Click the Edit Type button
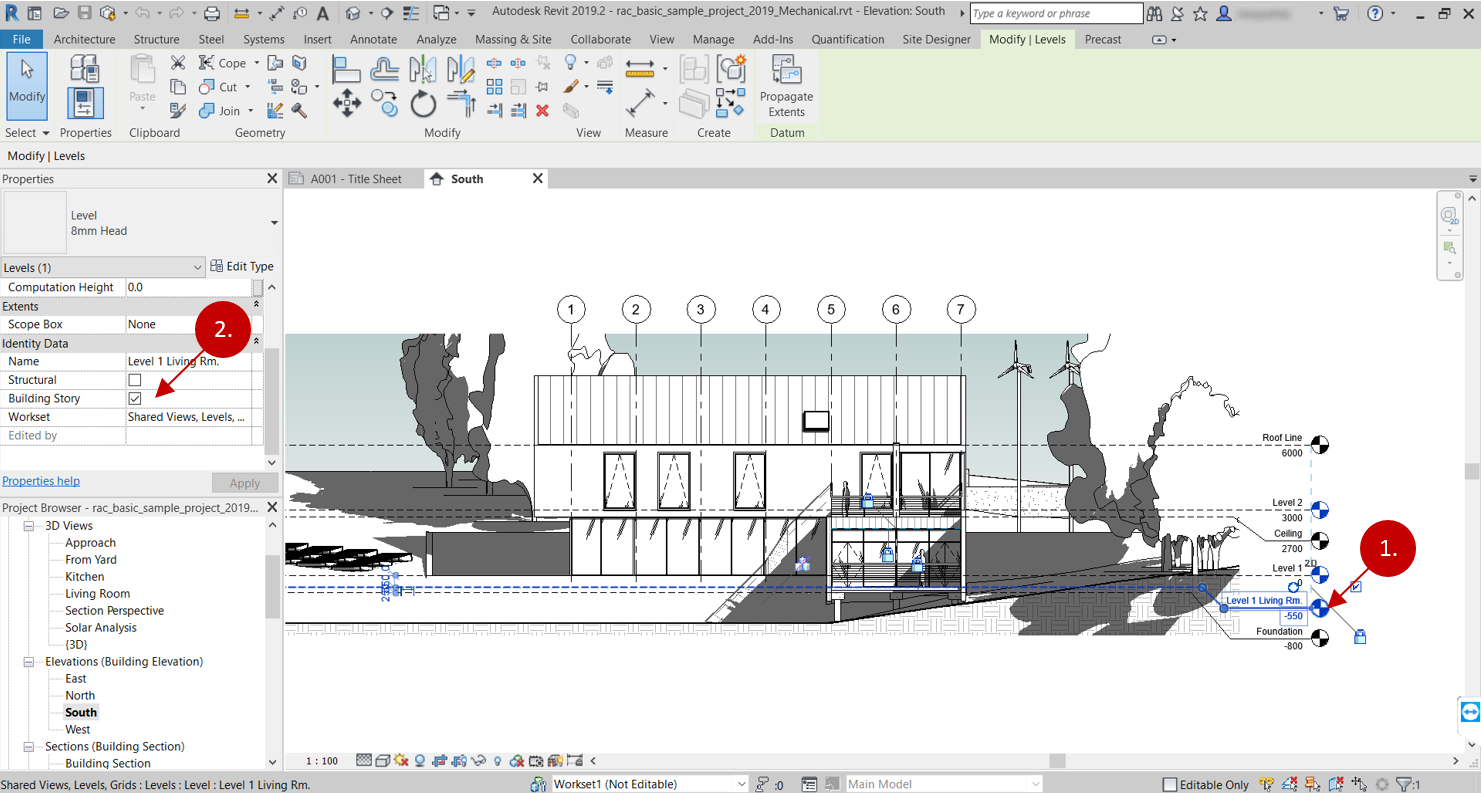This screenshot has height=793, width=1482. tap(243, 266)
